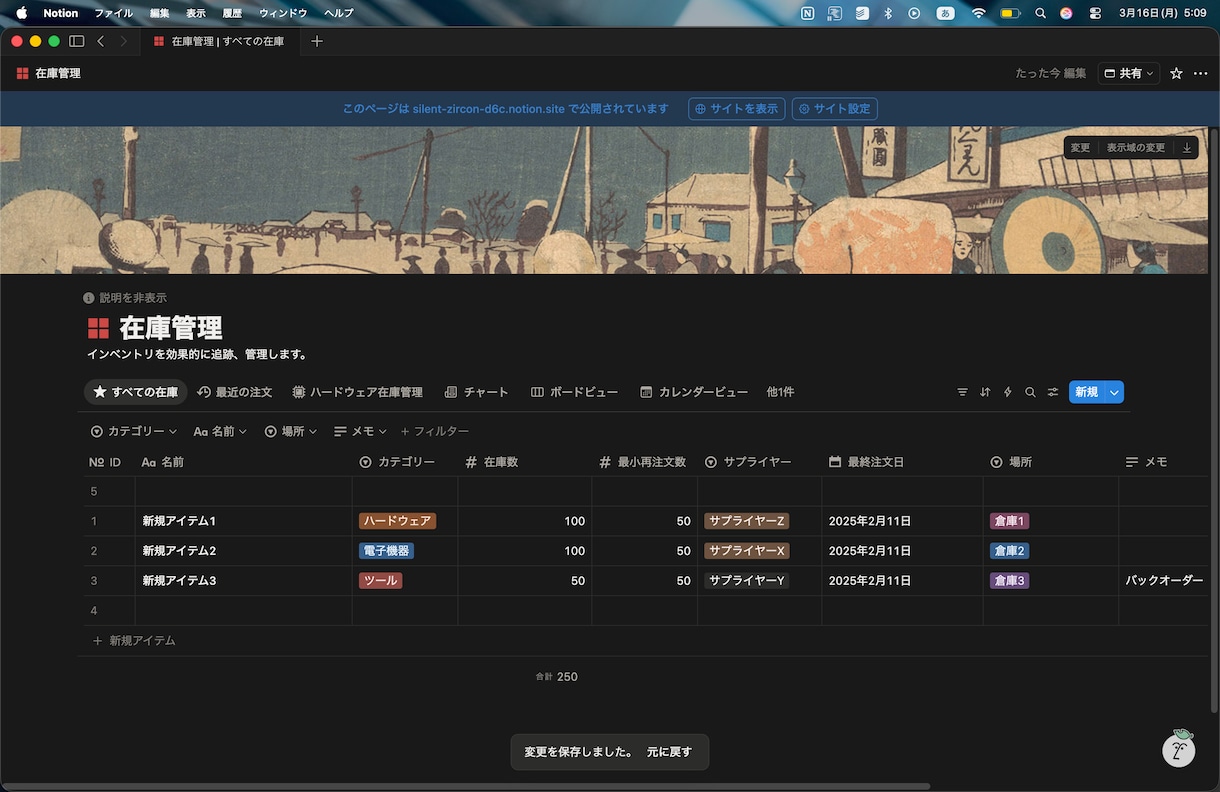Show more views with 他1件
1220x792 pixels.
[780, 392]
